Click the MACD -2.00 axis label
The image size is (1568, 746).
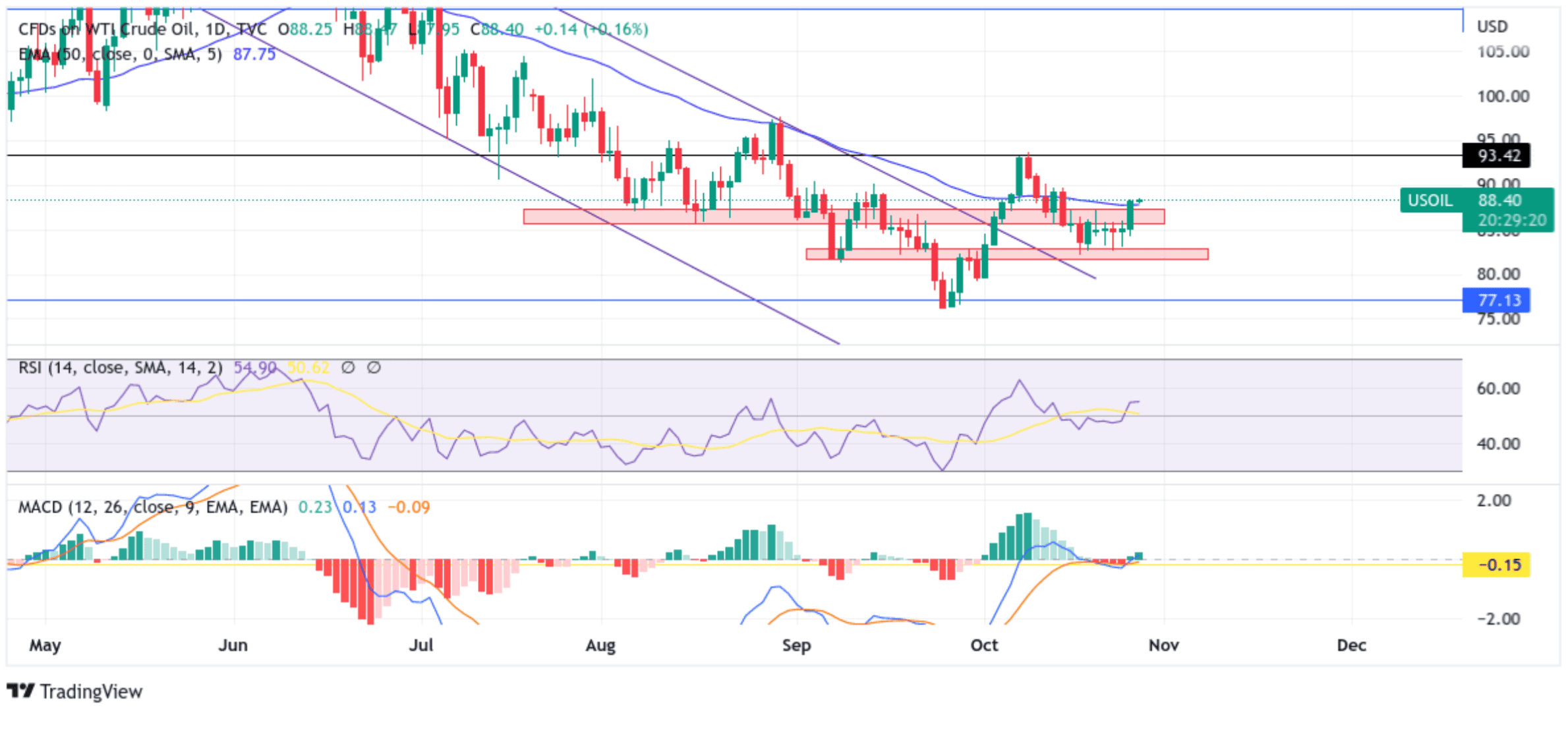[1498, 619]
